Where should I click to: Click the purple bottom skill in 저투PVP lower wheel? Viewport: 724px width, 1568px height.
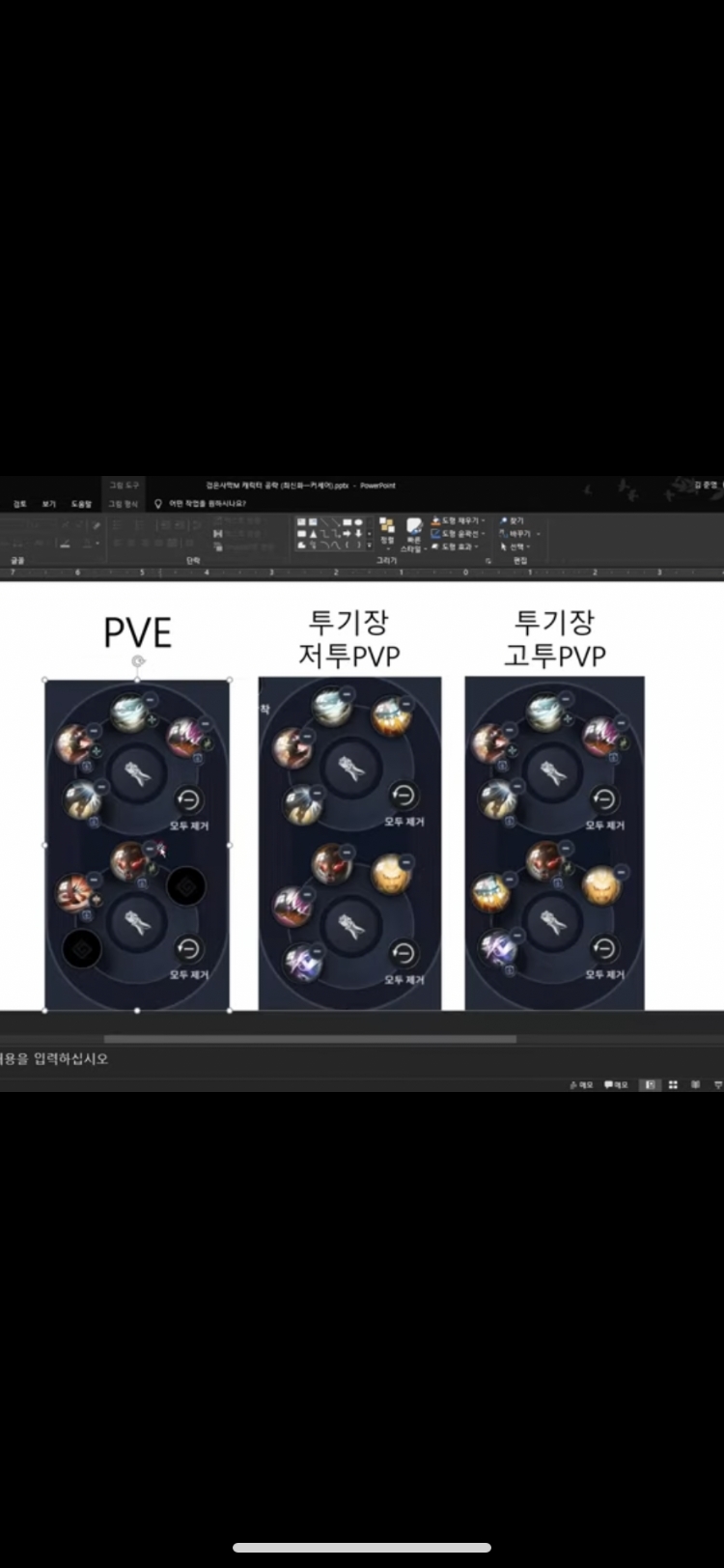[302, 965]
